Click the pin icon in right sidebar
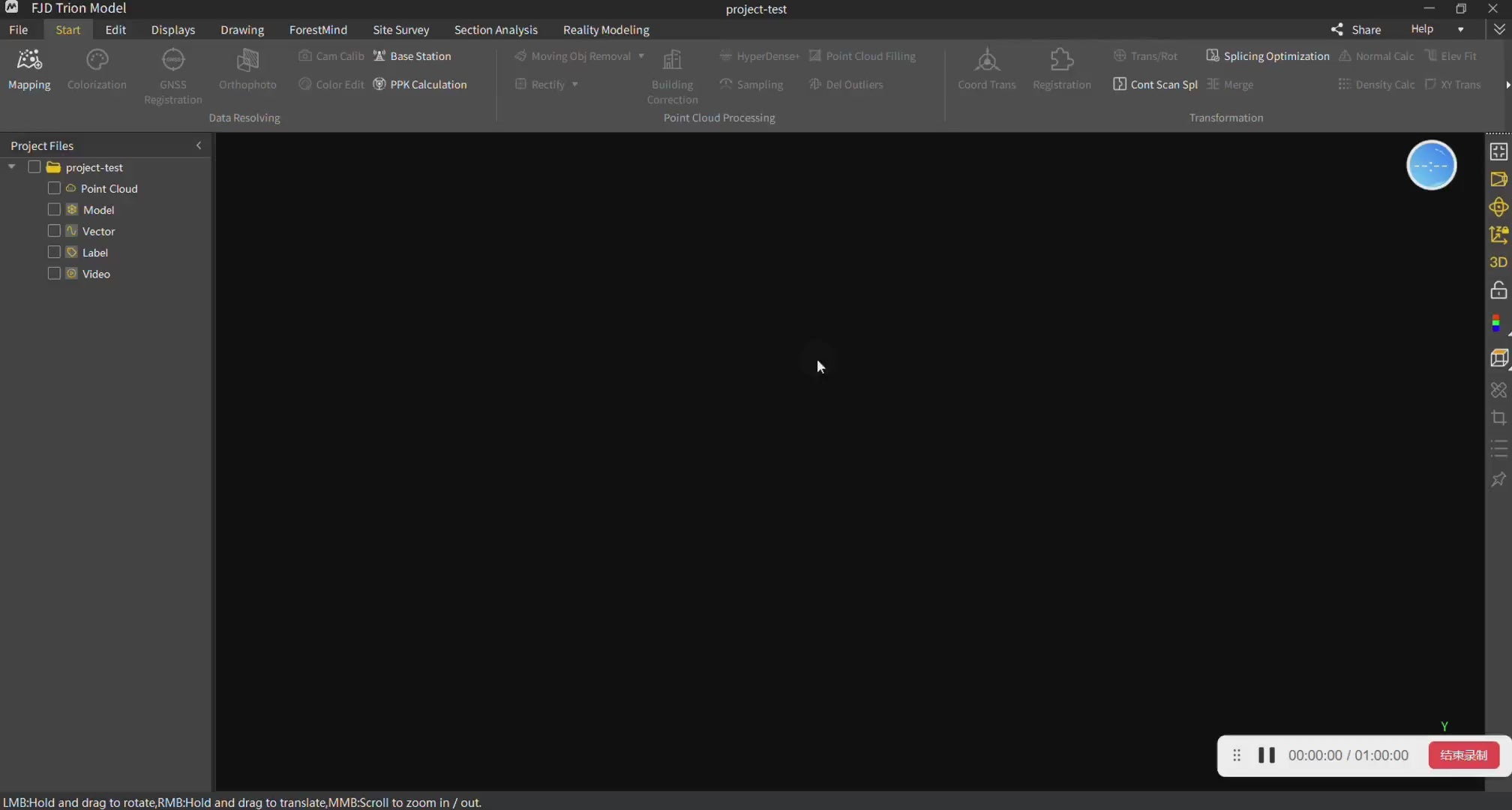 coord(1498,479)
